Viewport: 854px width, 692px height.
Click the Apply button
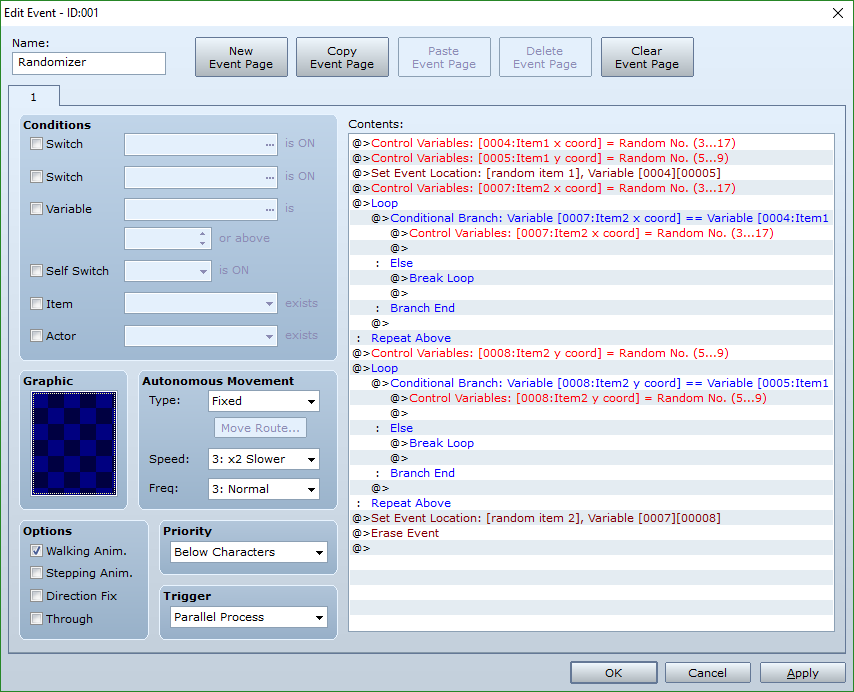pyautogui.click(x=802, y=673)
